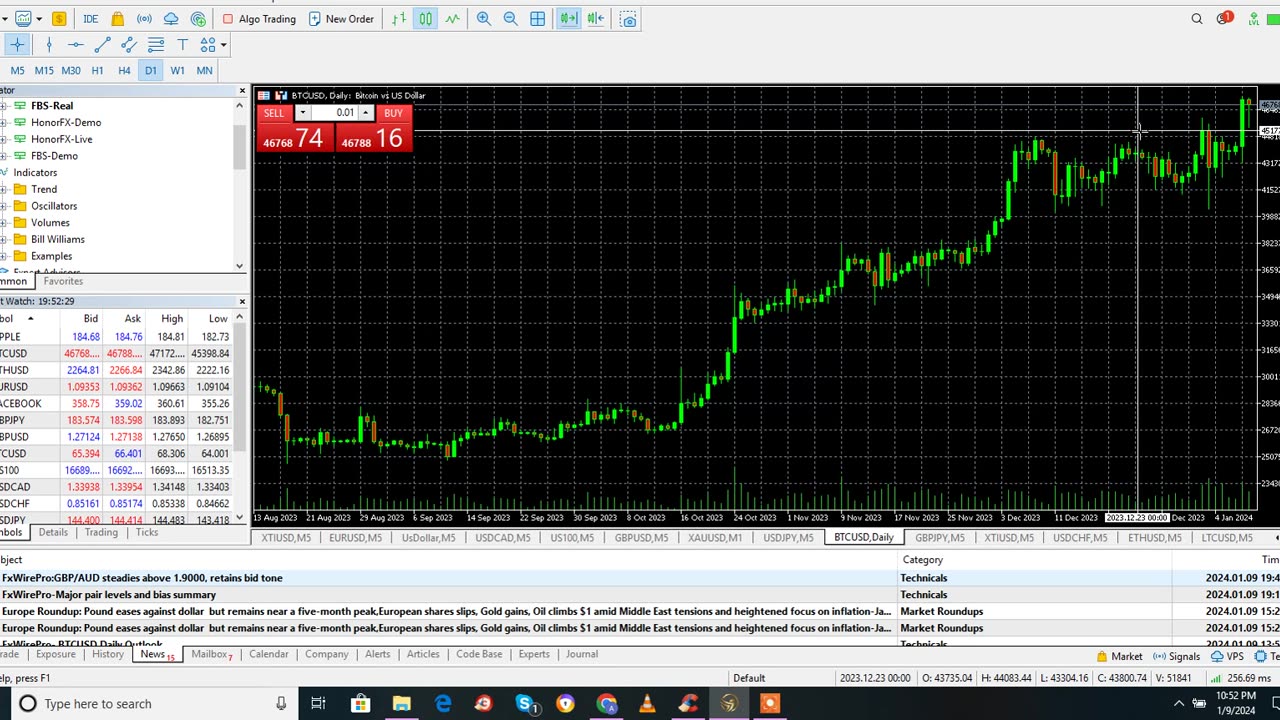1280x720 pixels.
Task: Open FxWirePro GBP/AUD news headline
Action: click(142, 578)
